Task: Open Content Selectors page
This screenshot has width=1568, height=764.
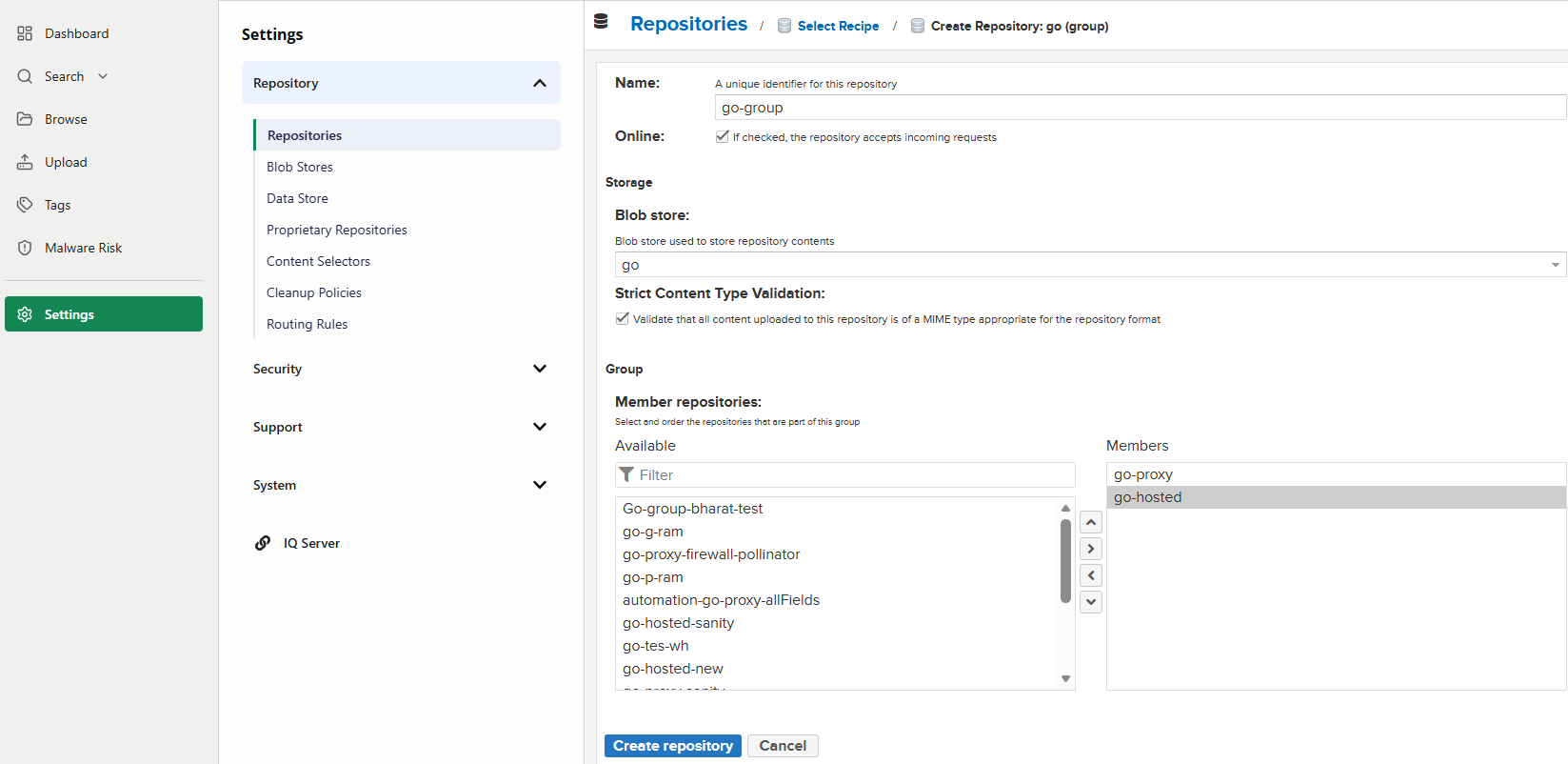Action: pos(318,261)
